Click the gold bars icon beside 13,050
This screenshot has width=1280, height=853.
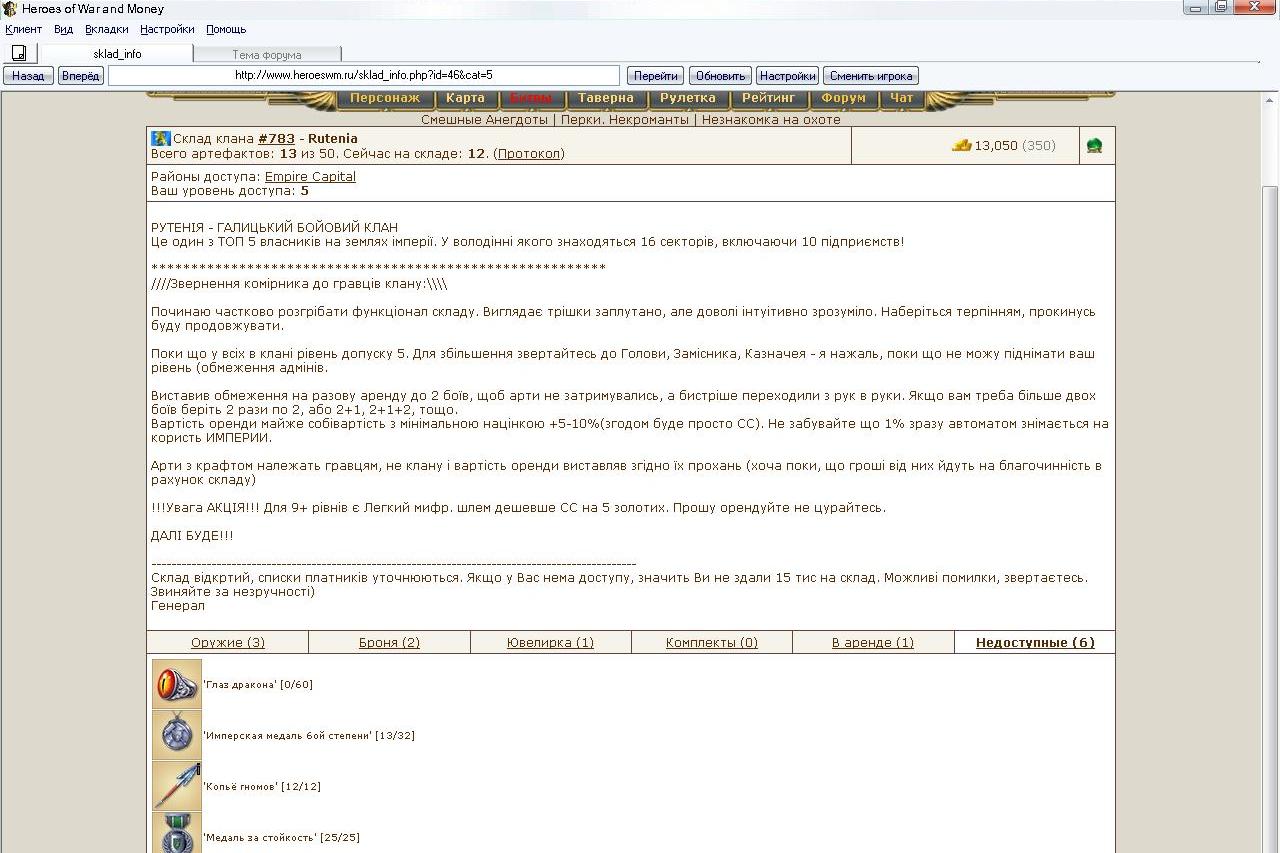coord(962,145)
